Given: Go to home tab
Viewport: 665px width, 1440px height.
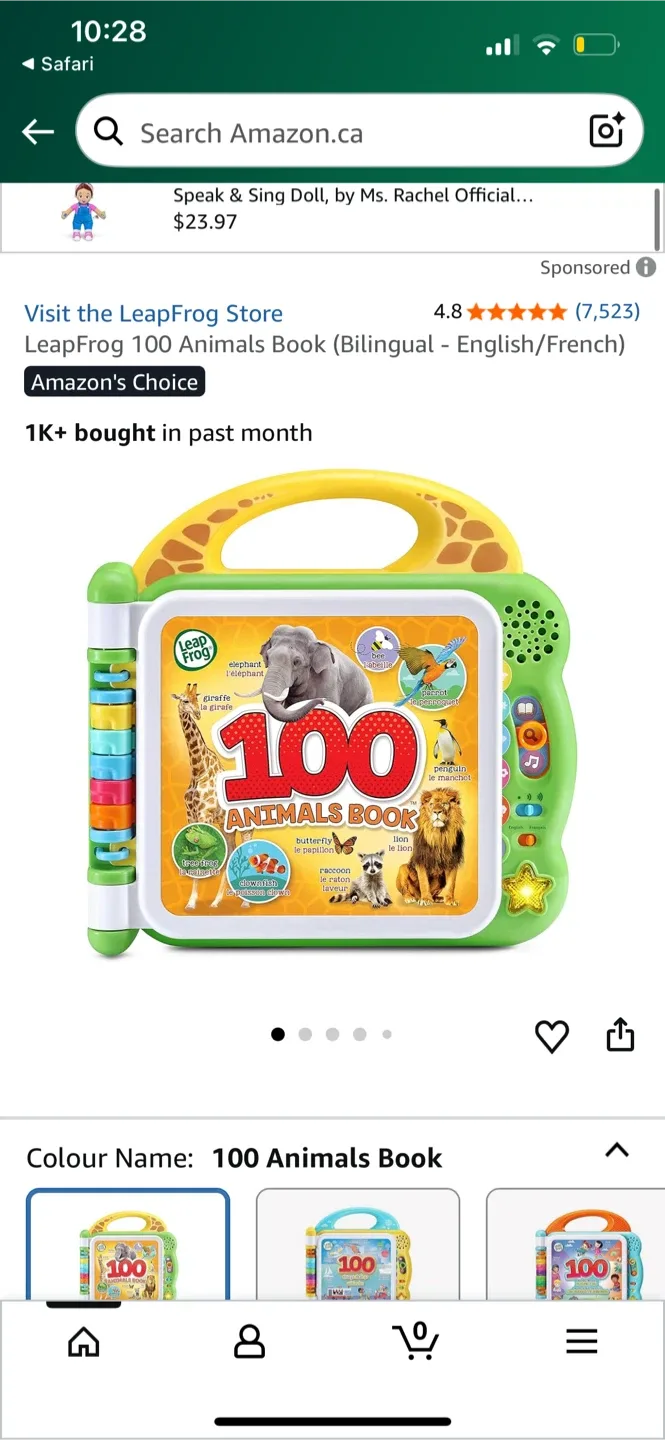Looking at the screenshot, I should (84, 1342).
